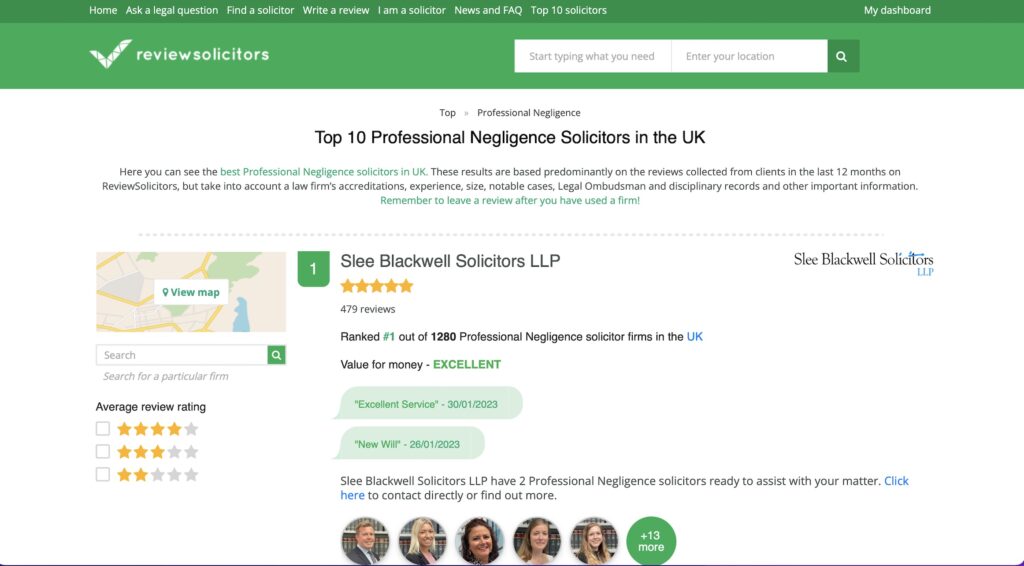Image resolution: width=1024 pixels, height=566 pixels.
Task: Go to My dashboard
Action: pyautogui.click(x=897, y=10)
